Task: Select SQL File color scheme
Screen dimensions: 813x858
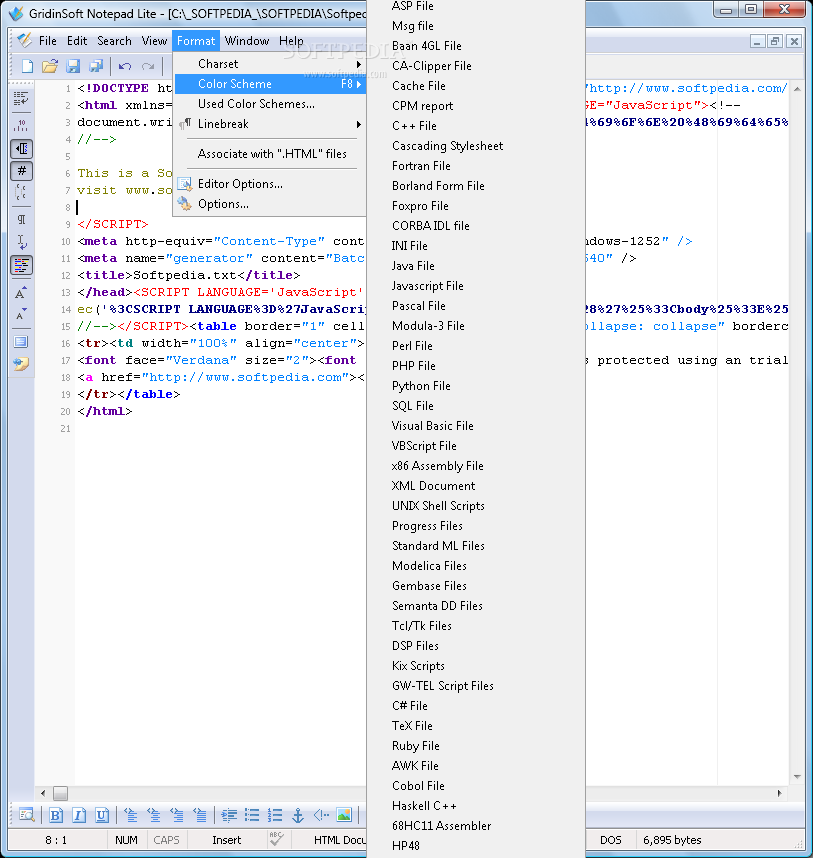Action: point(476,405)
